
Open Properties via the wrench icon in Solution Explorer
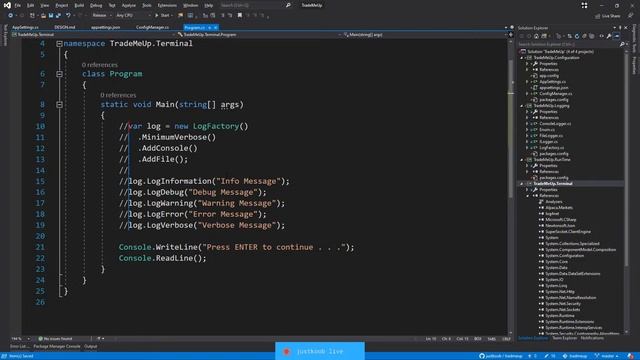[609, 36]
